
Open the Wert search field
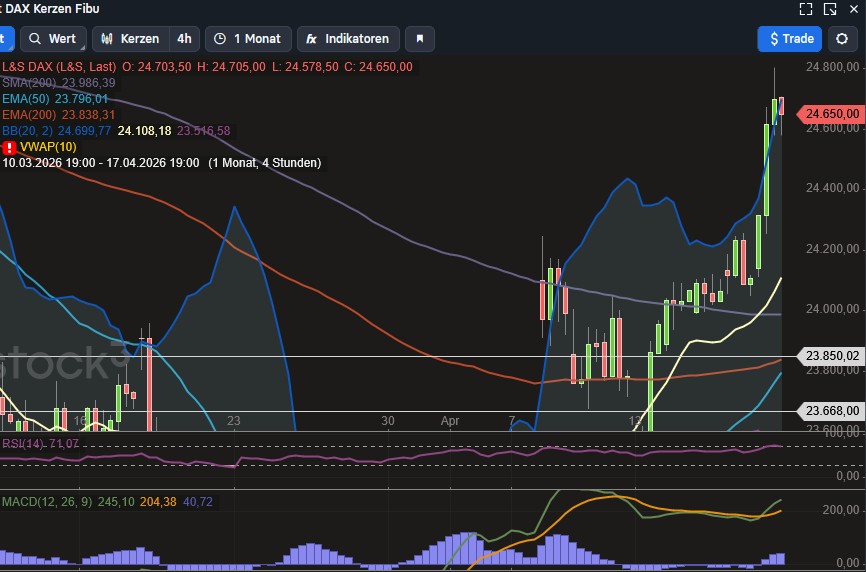[x=51, y=39]
